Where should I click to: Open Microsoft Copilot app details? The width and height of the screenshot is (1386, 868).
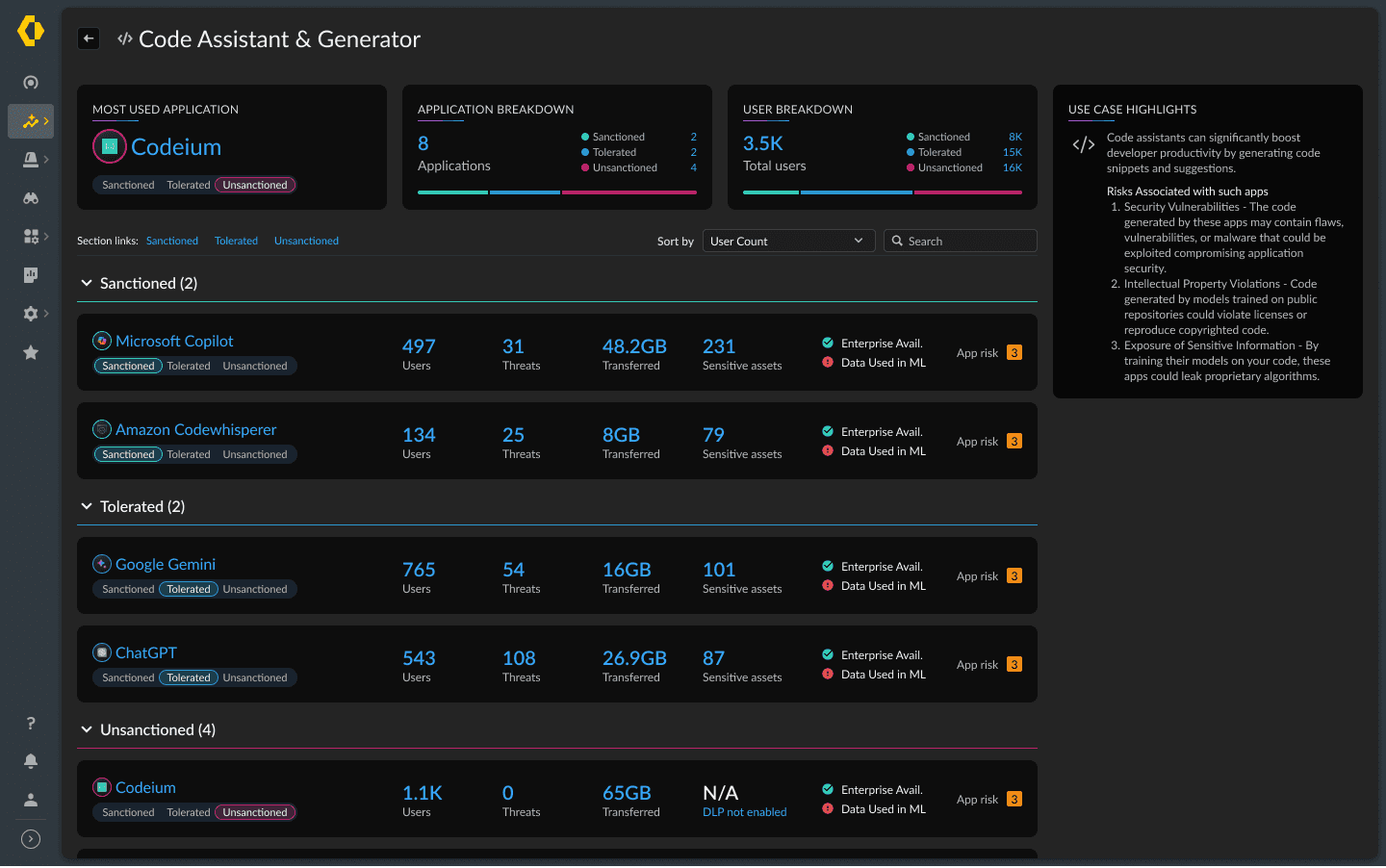click(x=174, y=341)
